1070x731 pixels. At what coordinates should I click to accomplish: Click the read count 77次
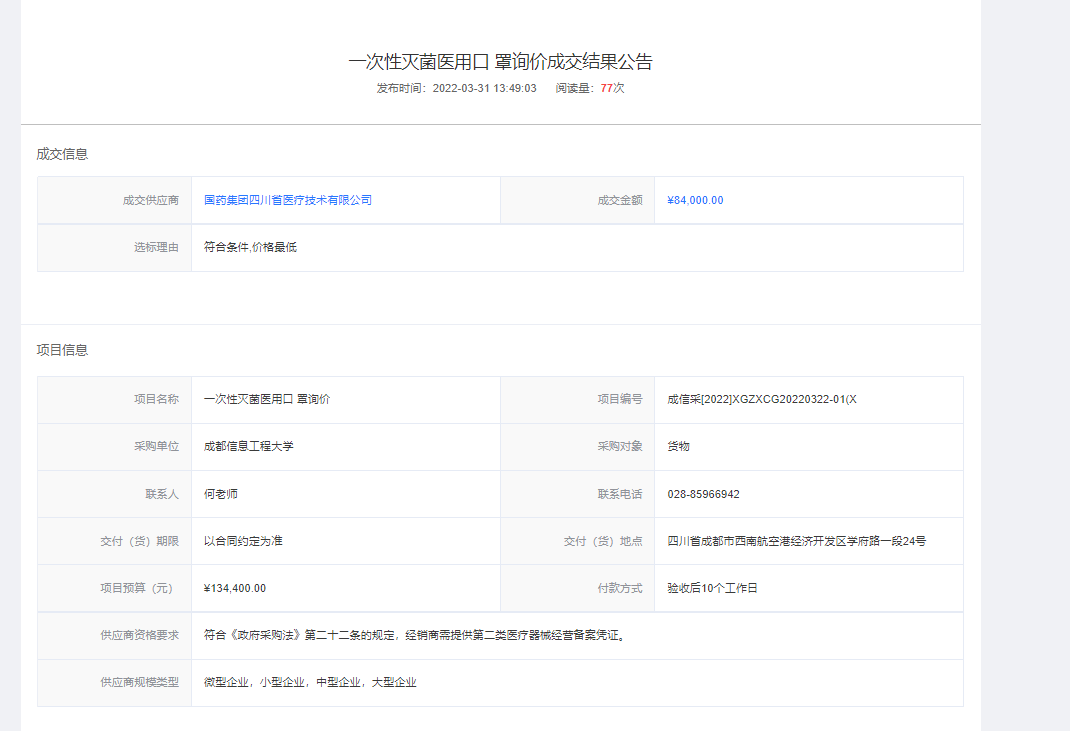click(x=612, y=88)
